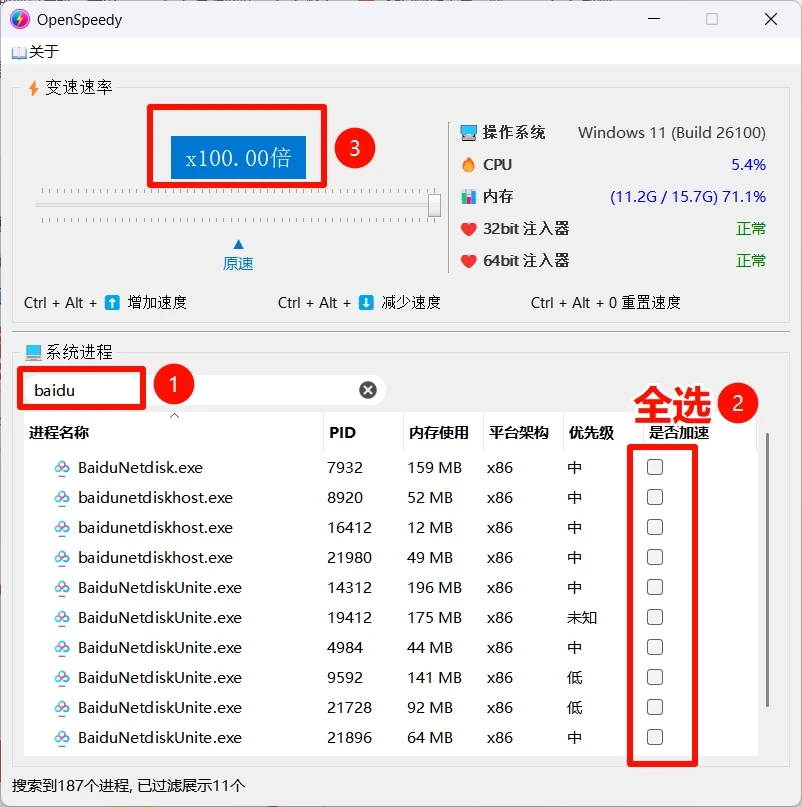Click the speed slider handle on the right
The width and height of the screenshot is (802, 807).
pyautogui.click(x=434, y=204)
